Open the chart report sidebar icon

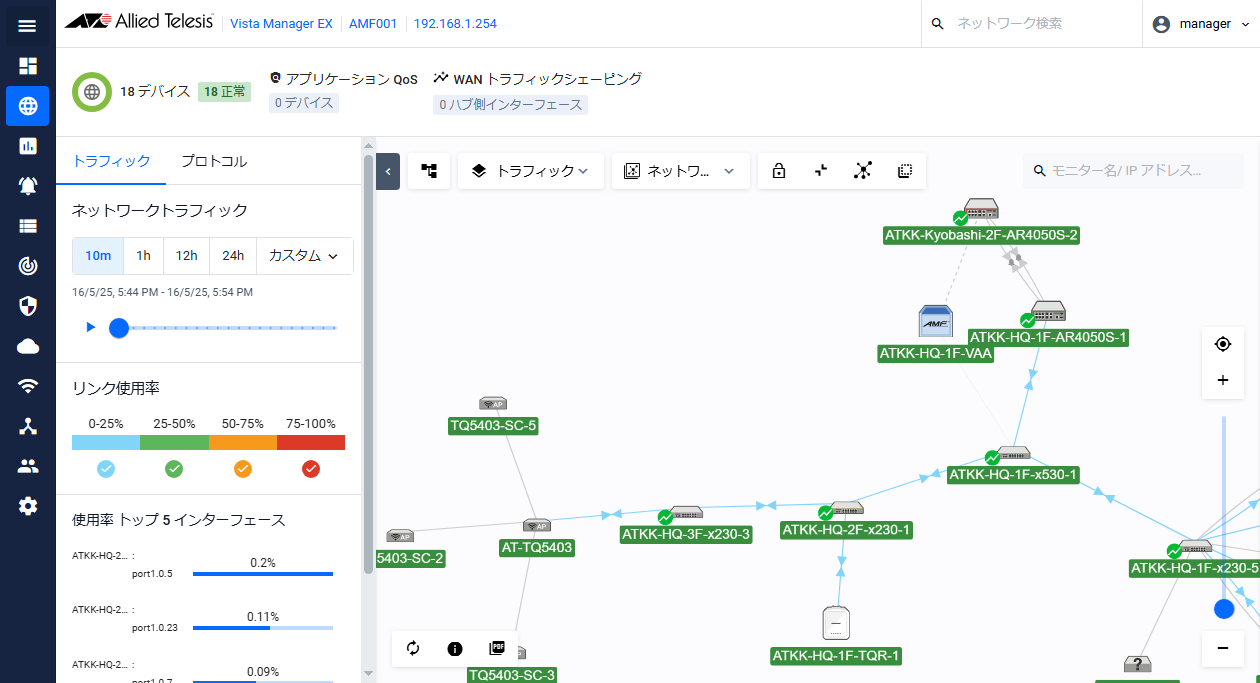click(28, 146)
